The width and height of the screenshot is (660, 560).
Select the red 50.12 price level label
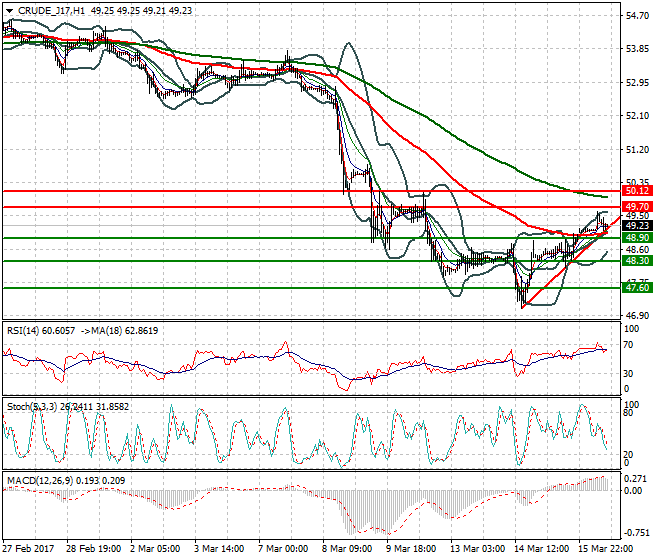(x=636, y=190)
